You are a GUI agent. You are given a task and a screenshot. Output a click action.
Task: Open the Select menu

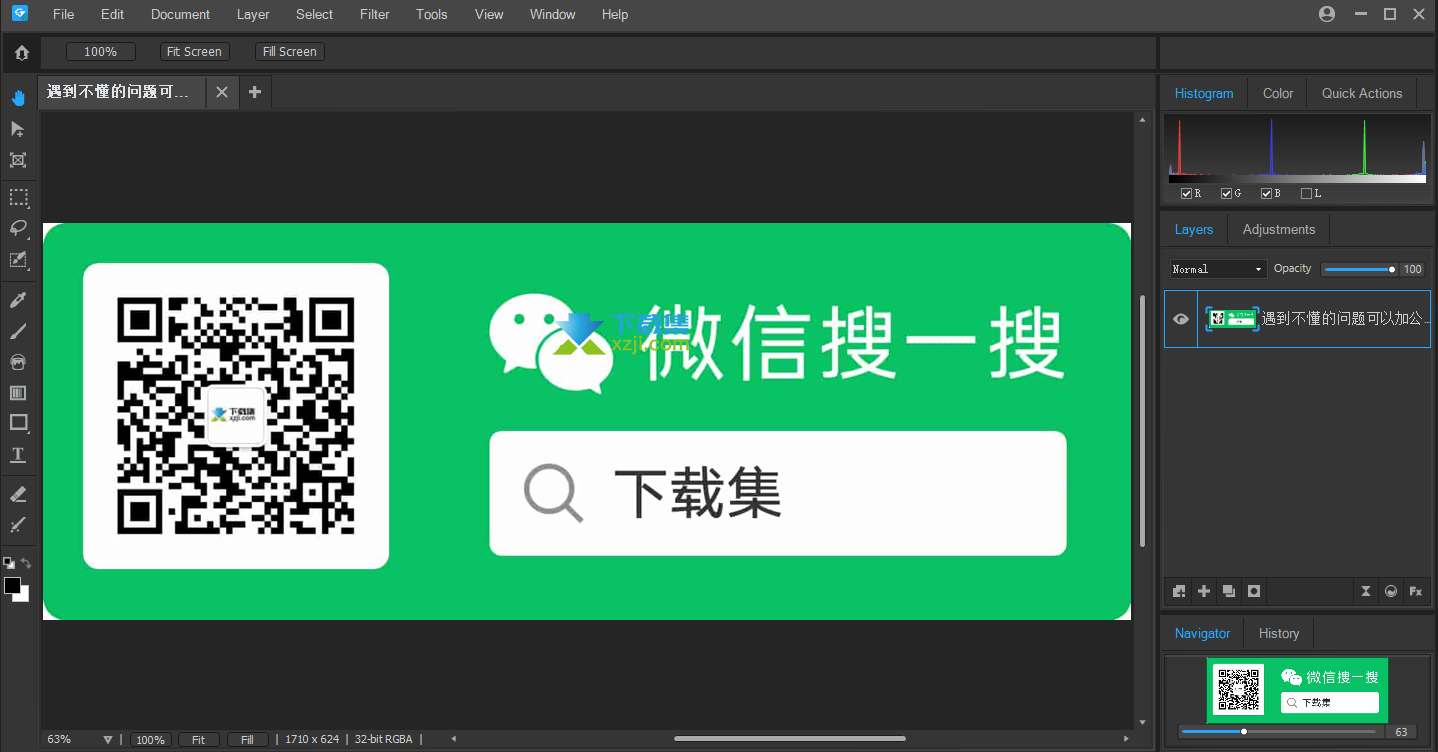click(x=314, y=14)
